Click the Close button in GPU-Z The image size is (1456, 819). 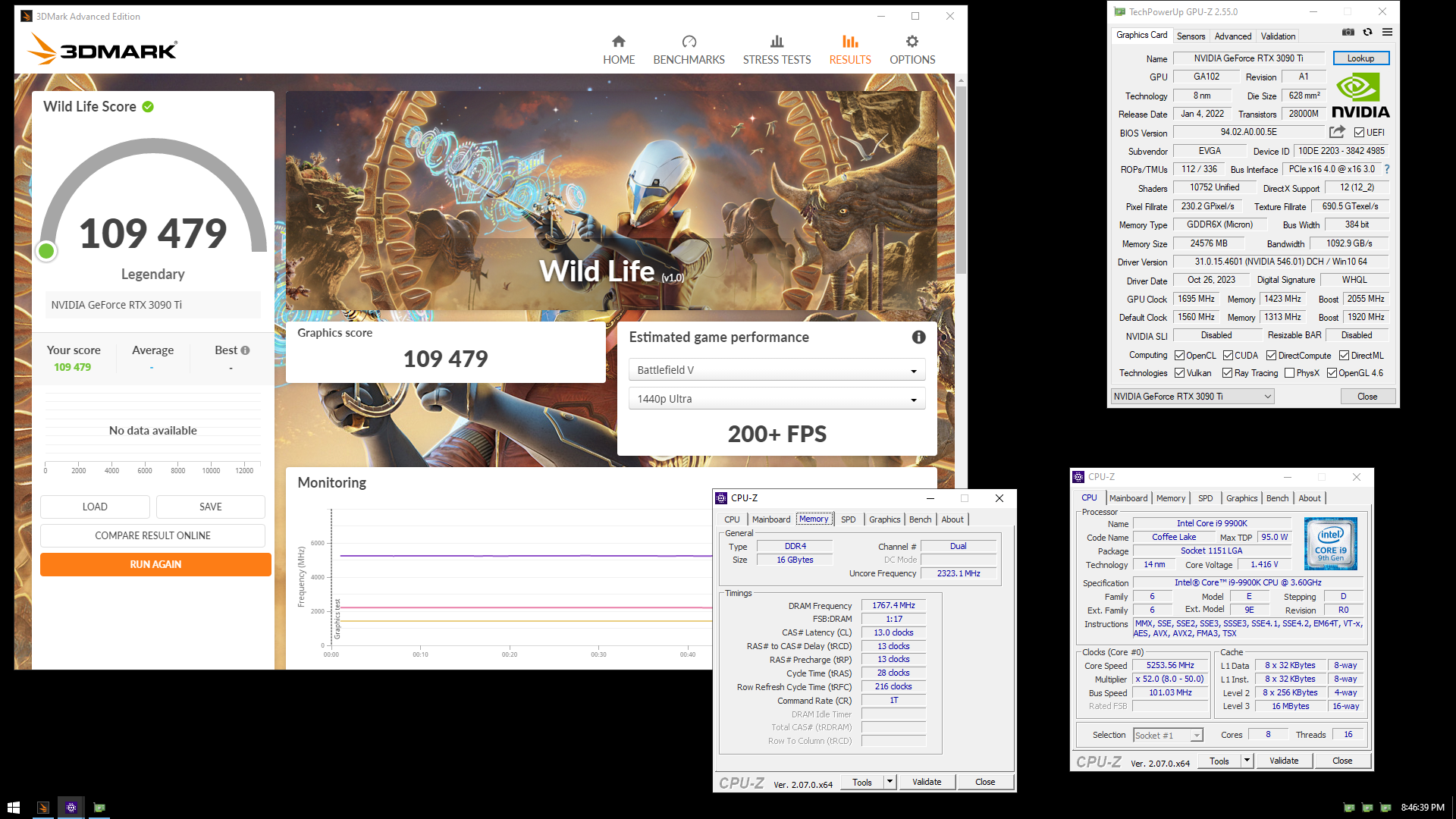[1367, 397]
